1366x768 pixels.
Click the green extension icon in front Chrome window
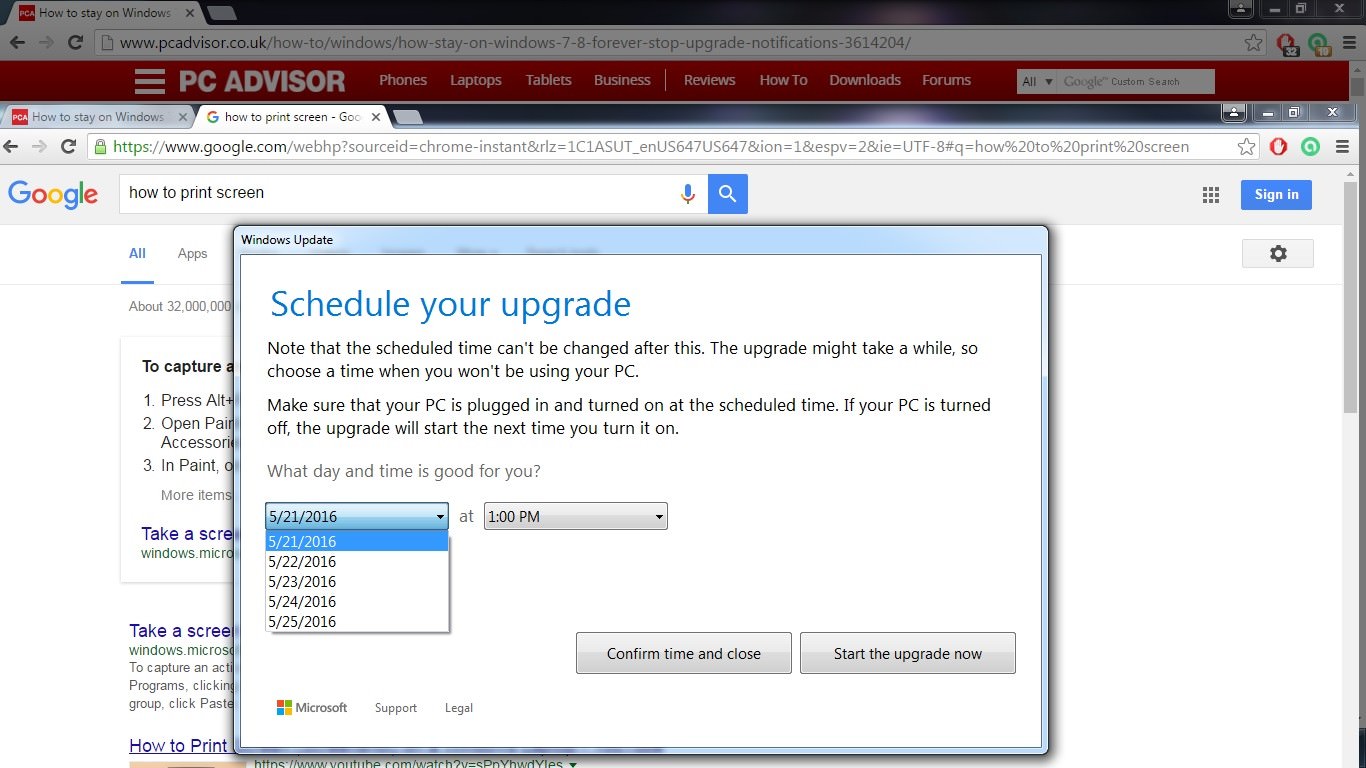[1310, 147]
